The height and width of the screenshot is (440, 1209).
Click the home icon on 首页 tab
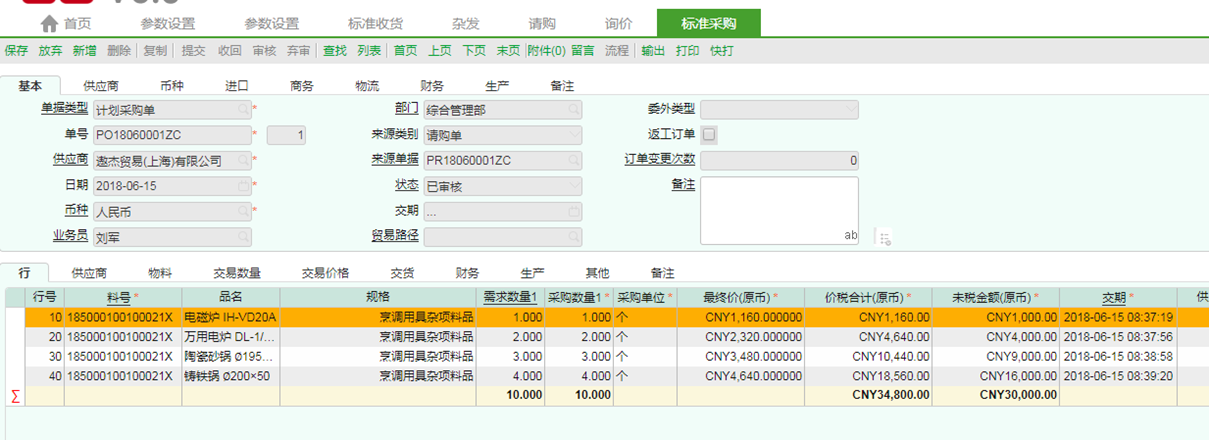coord(49,23)
